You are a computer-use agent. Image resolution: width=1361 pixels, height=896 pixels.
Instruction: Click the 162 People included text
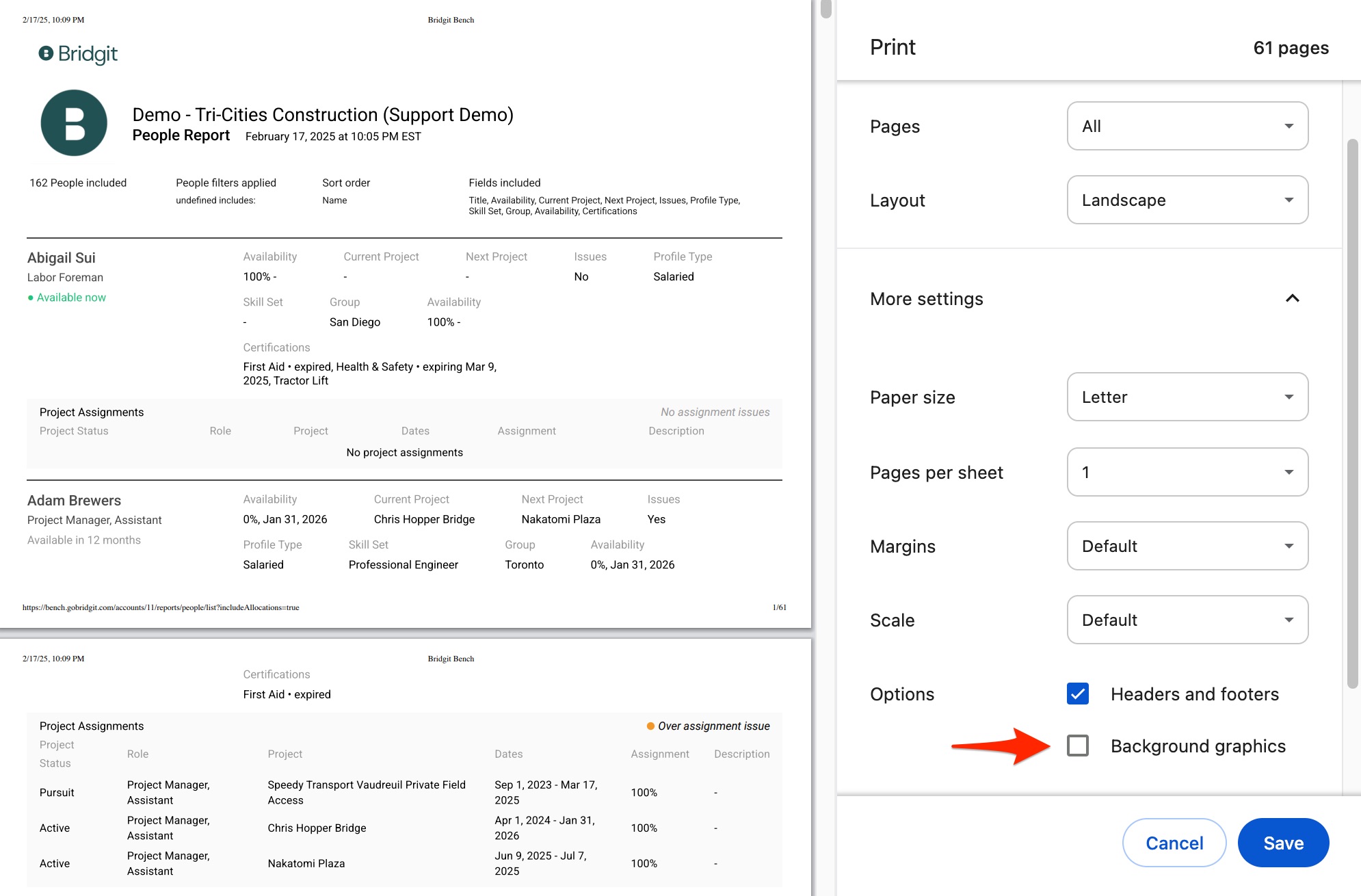78,183
